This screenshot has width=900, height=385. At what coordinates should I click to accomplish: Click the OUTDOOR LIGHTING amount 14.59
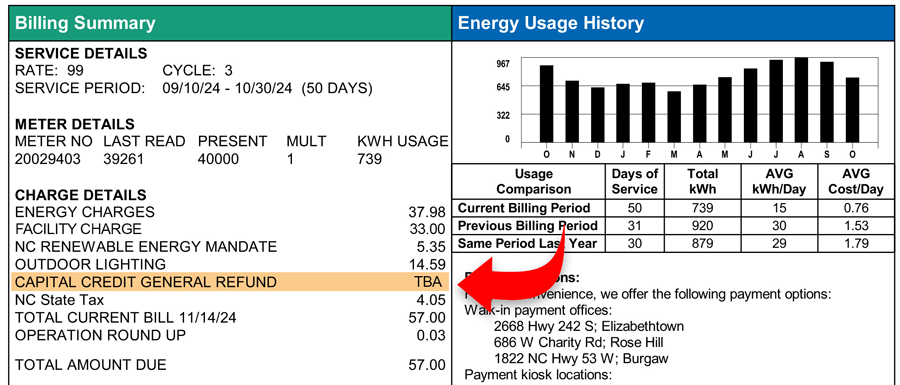[x=426, y=265]
